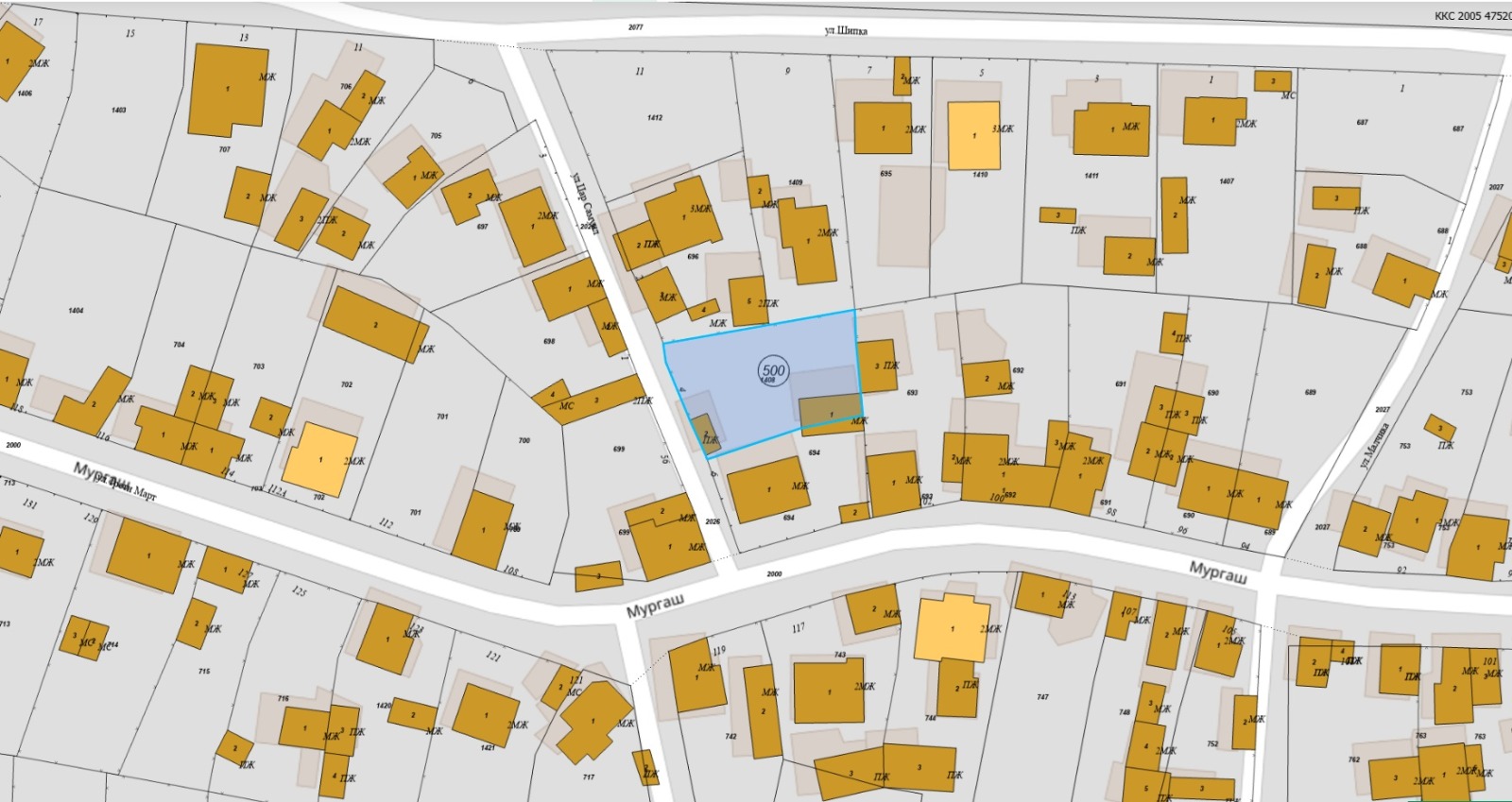Select parcel number 715
Image resolution: width=1512 pixels, height=802 pixels.
click(x=204, y=672)
